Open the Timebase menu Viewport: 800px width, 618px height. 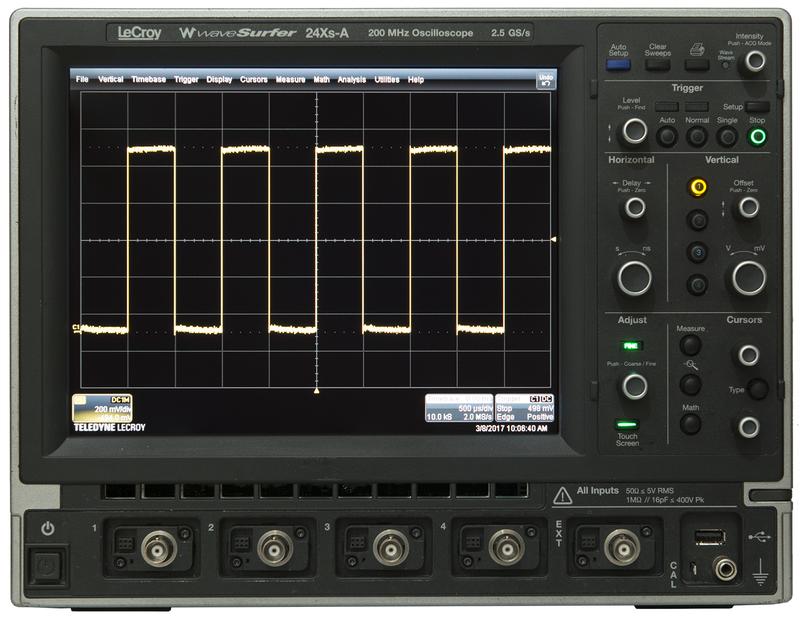[149, 79]
